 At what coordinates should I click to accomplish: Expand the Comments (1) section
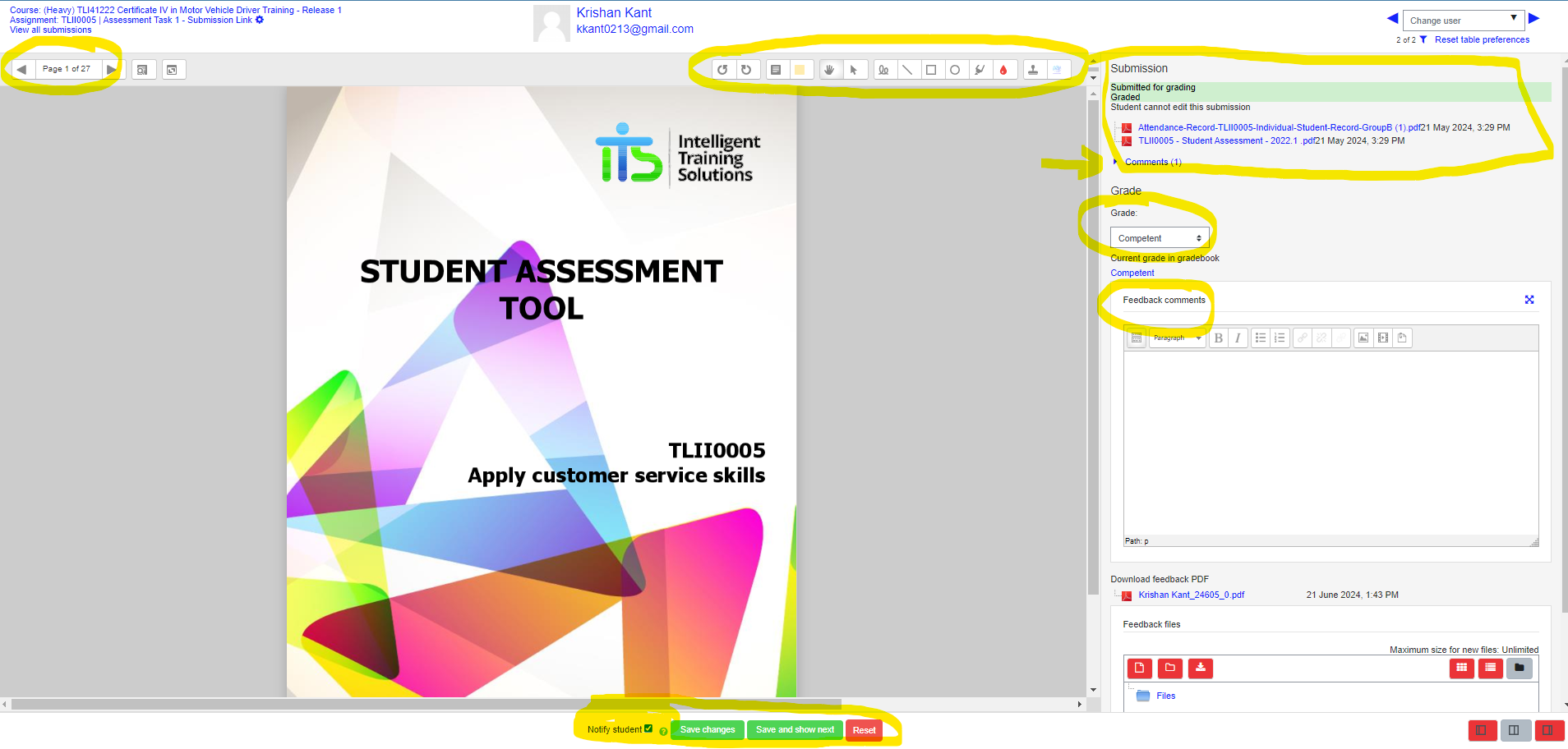1152,163
